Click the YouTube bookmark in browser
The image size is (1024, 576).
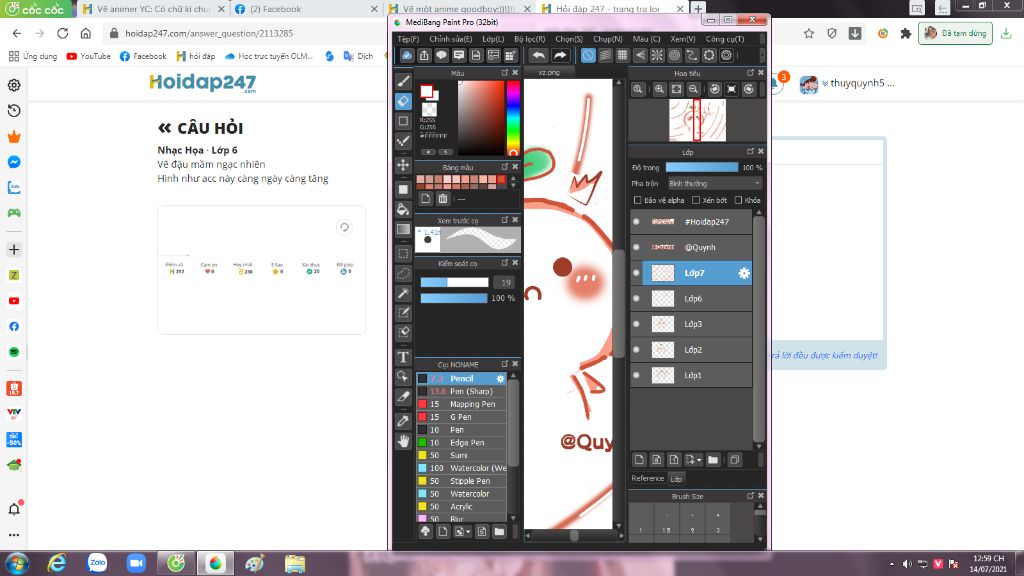89,56
